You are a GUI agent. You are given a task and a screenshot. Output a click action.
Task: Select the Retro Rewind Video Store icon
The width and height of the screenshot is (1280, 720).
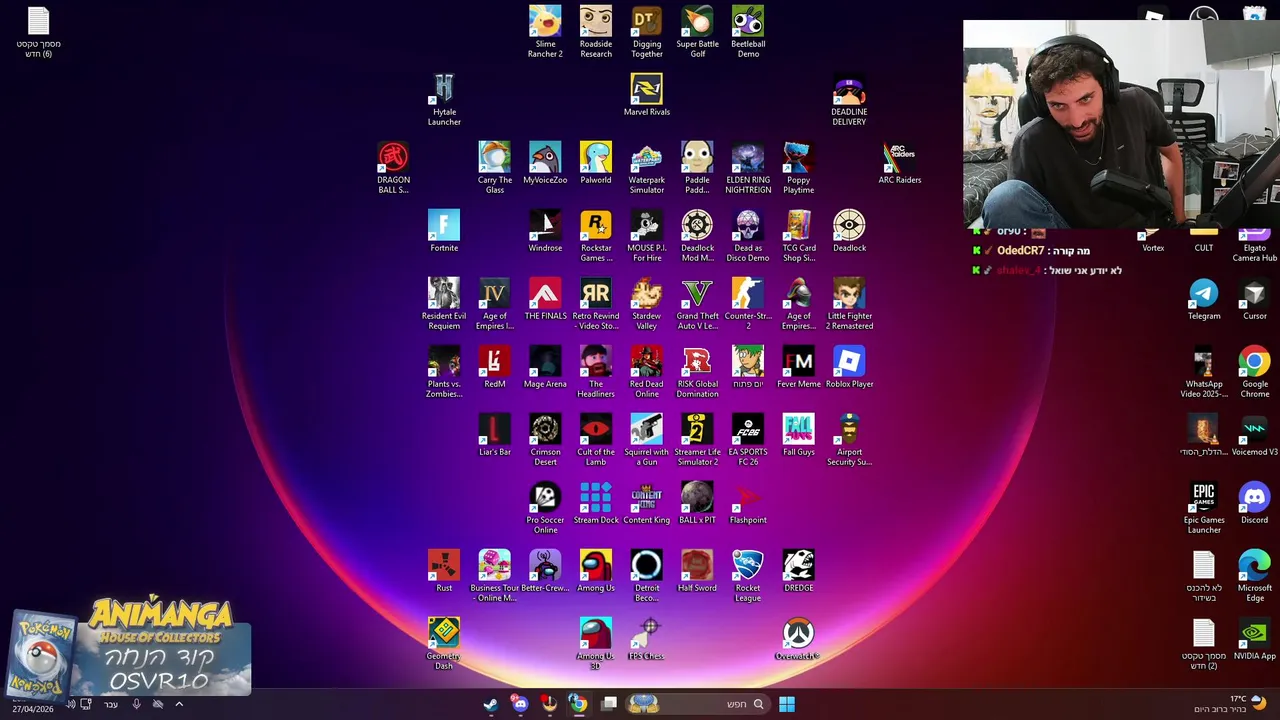pos(596,304)
